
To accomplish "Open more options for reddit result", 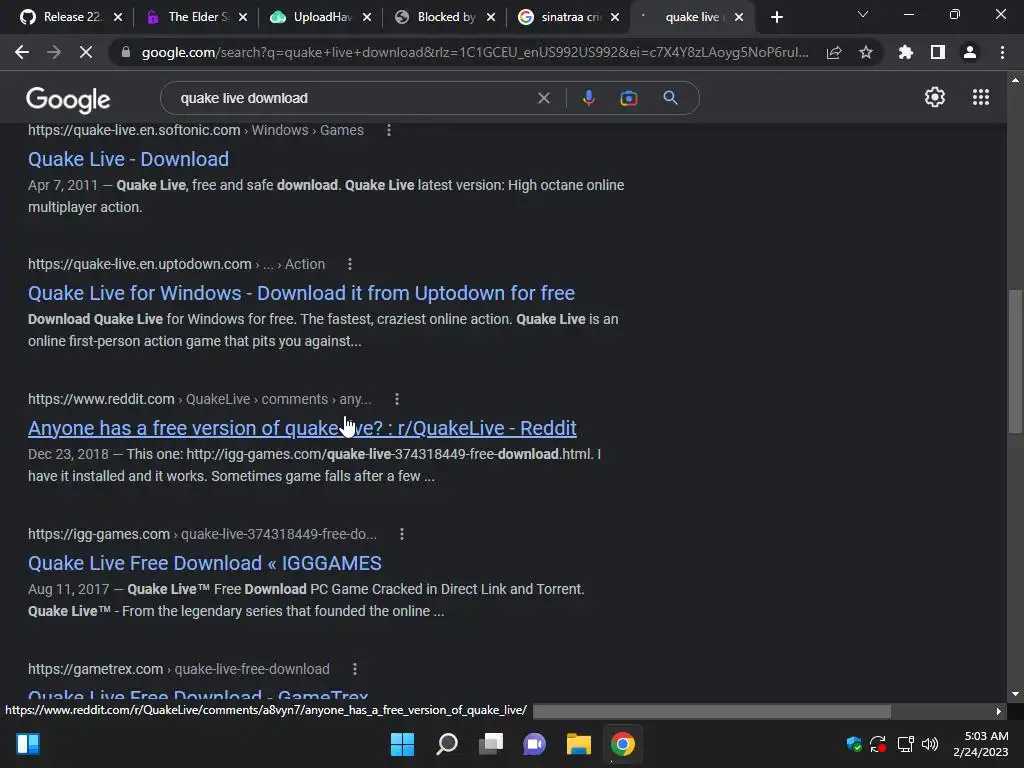I will click(396, 398).
